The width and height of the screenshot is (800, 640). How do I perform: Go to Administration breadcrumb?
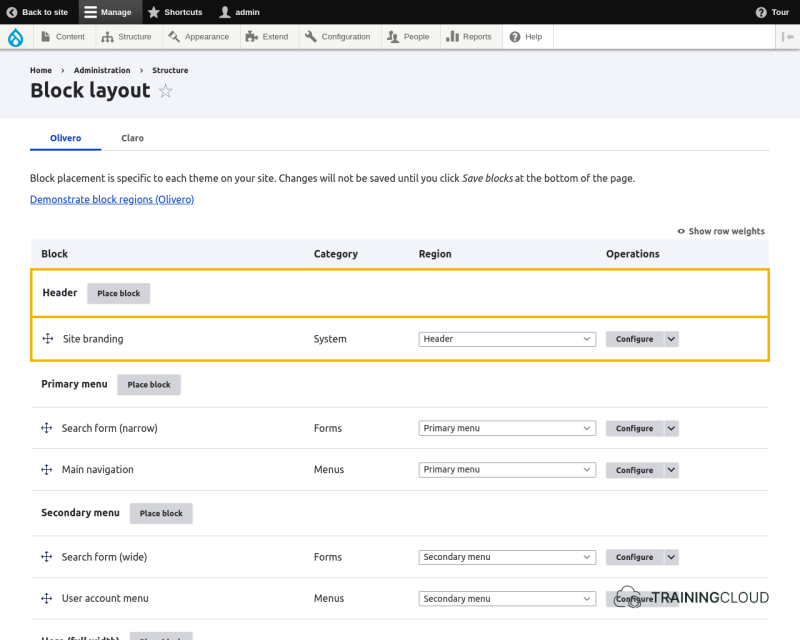tap(102, 70)
